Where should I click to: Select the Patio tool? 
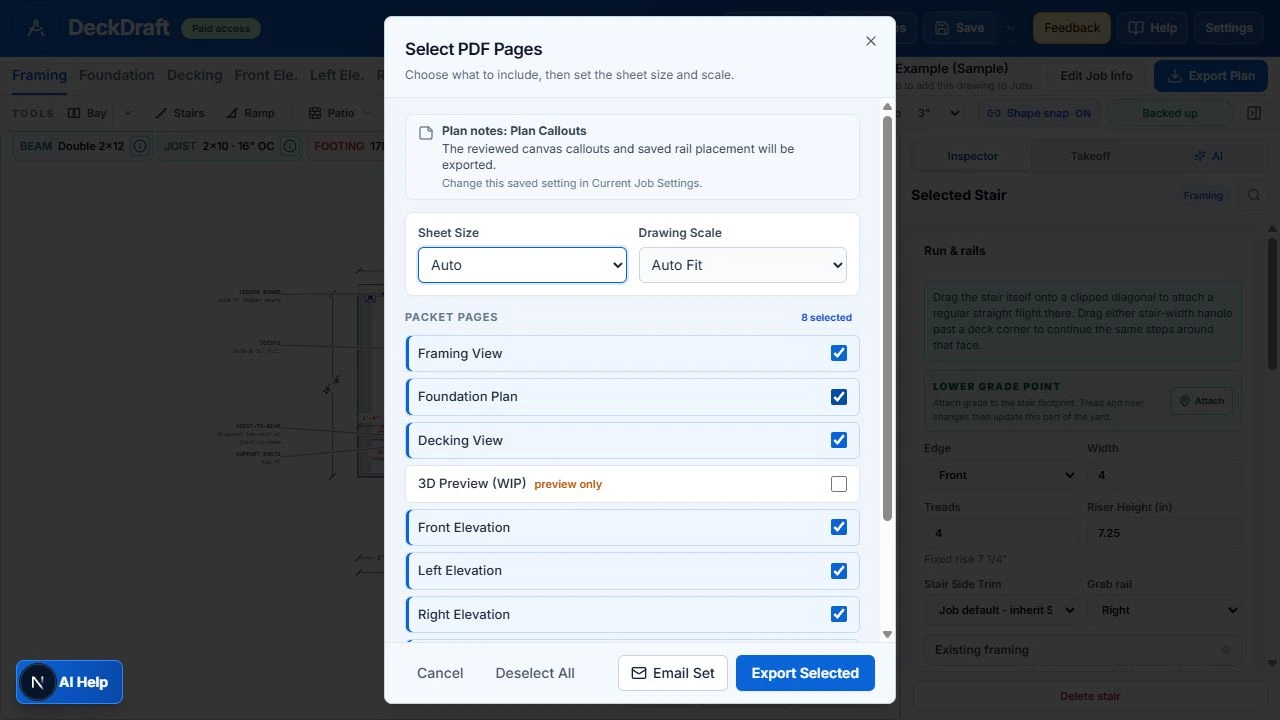click(331, 113)
